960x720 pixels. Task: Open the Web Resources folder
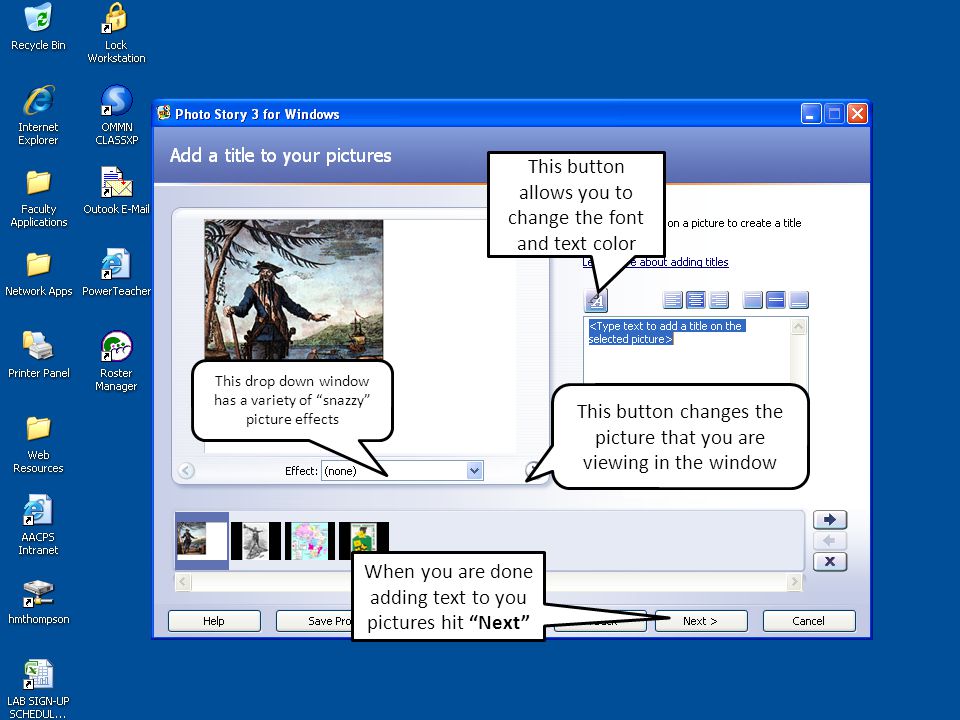(38, 444)
